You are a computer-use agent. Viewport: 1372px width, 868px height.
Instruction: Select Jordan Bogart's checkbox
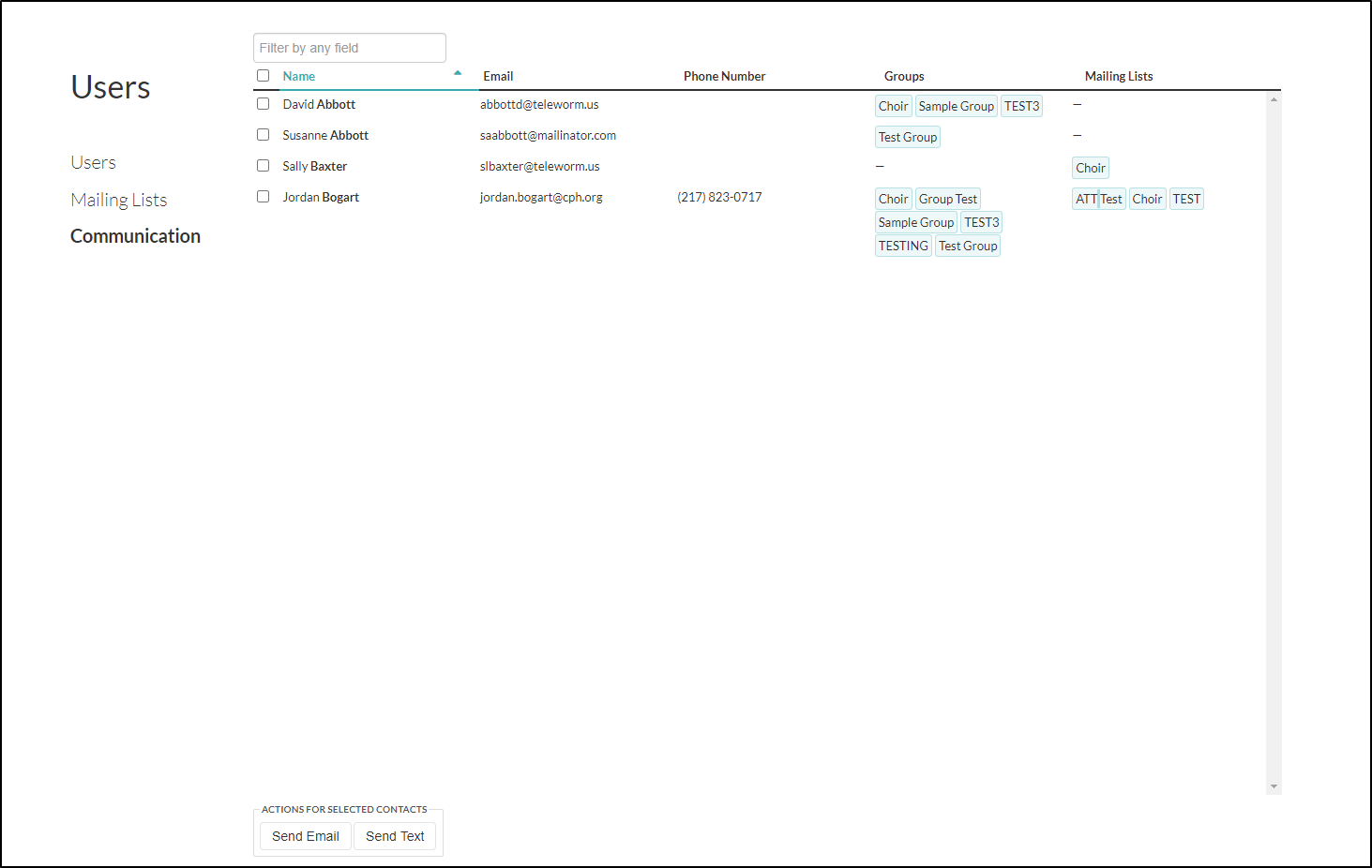tap(264, 197)
